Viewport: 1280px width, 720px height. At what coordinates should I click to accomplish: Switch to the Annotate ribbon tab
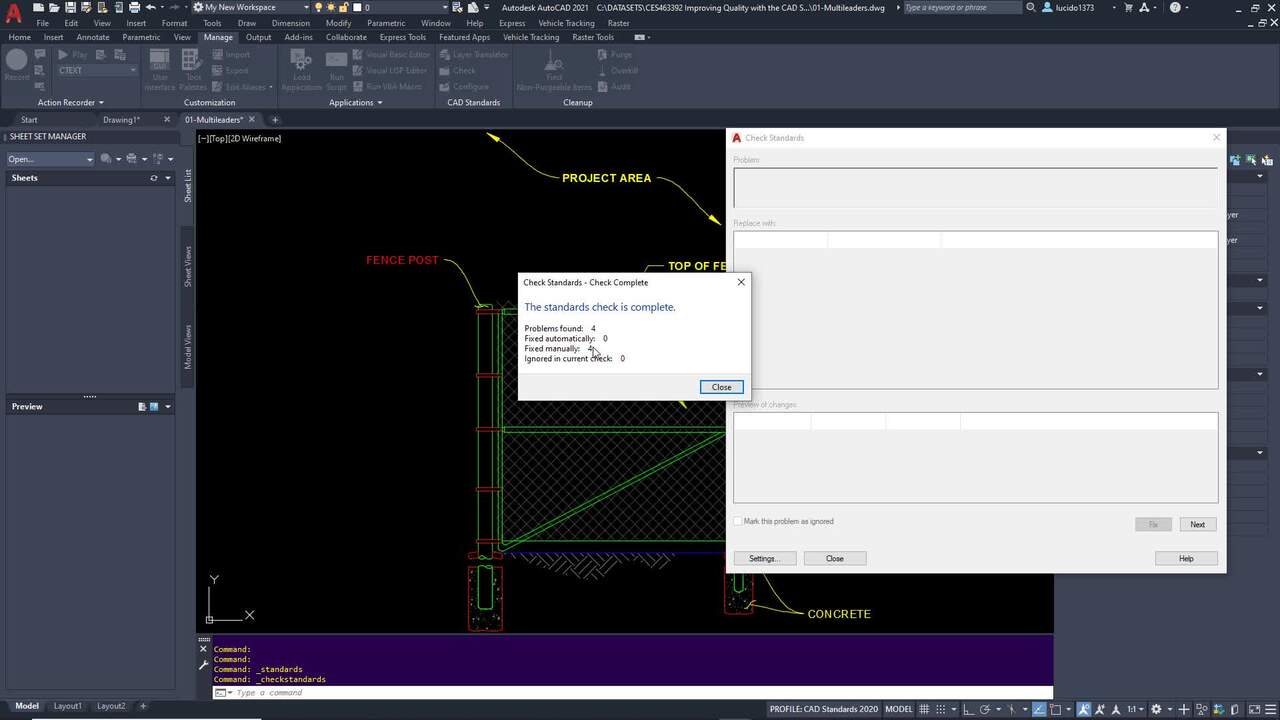93,37
